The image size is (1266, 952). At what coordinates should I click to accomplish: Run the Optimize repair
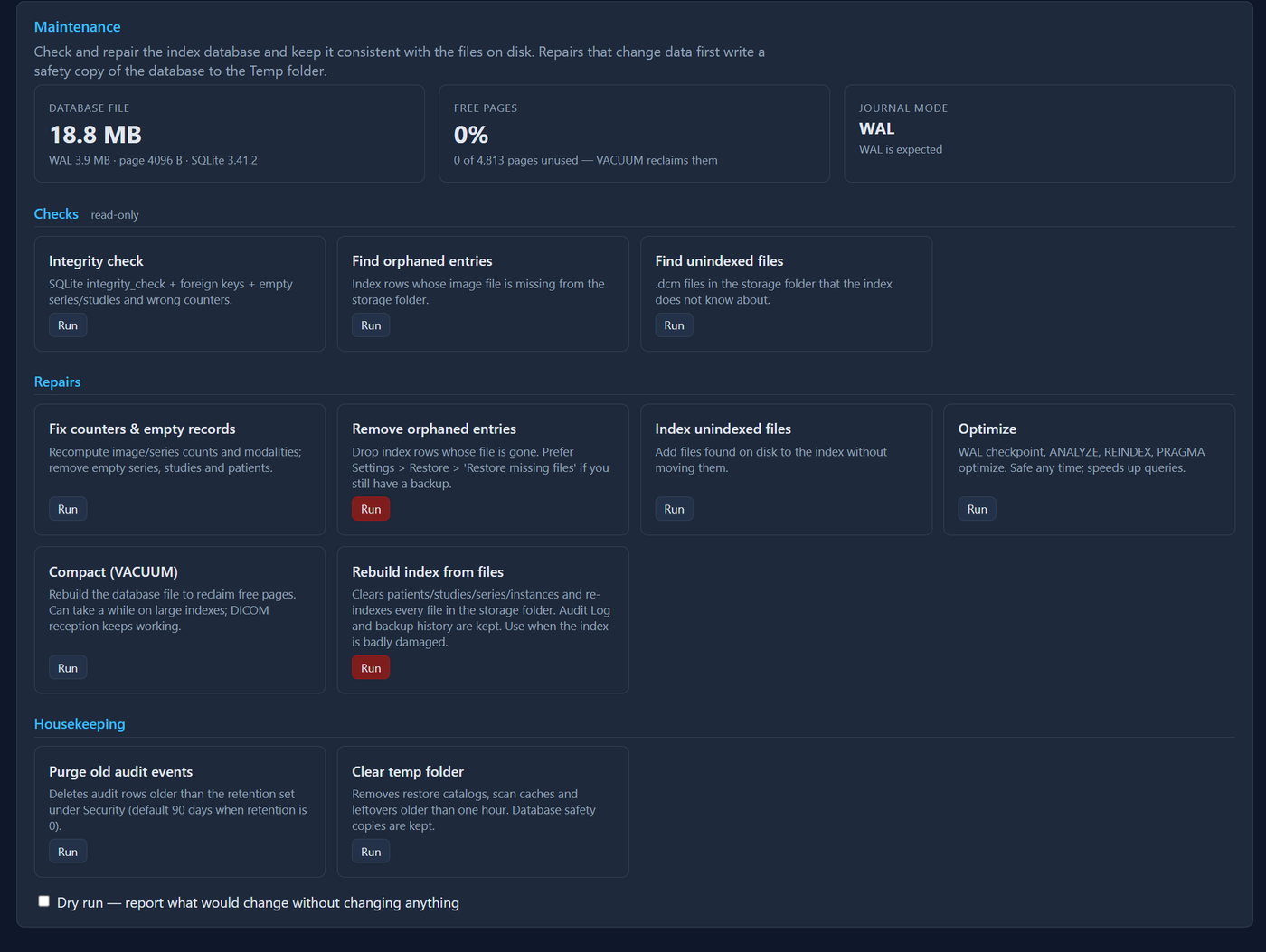point(978,509)
